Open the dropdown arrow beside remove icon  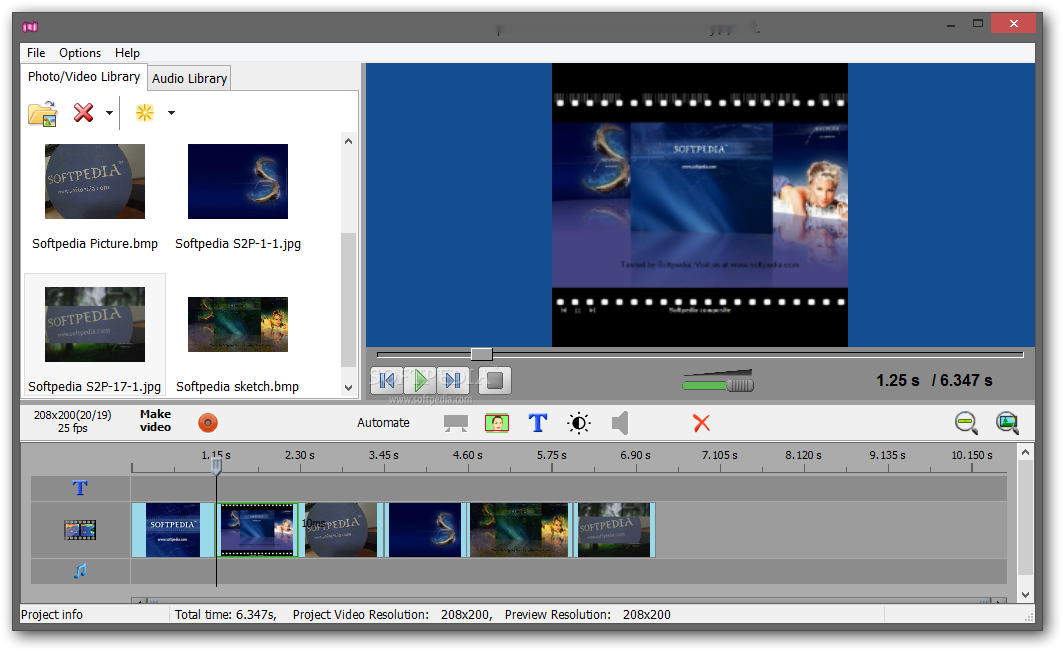pyautogui.click(x=109, y=114)
